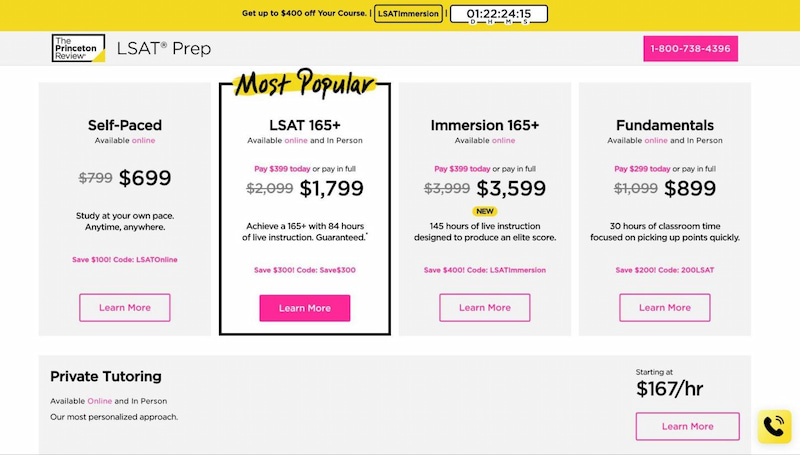Follow the online link under LSAT 165+

[x=296, y=140]
